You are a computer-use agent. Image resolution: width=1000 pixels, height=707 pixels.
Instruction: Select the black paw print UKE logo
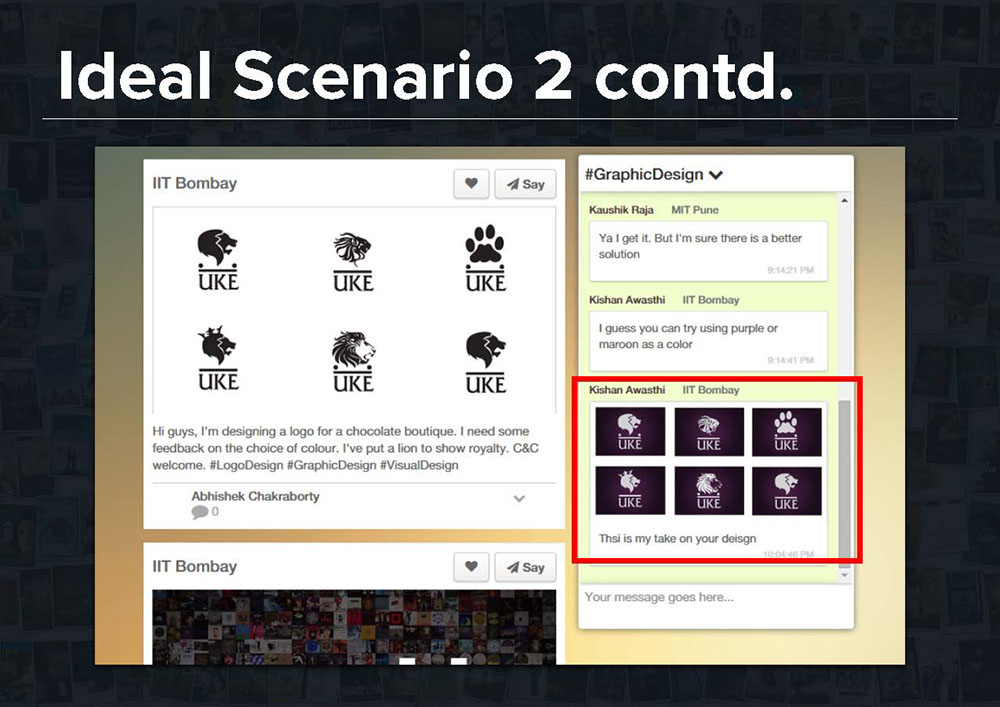click(486, 259)
